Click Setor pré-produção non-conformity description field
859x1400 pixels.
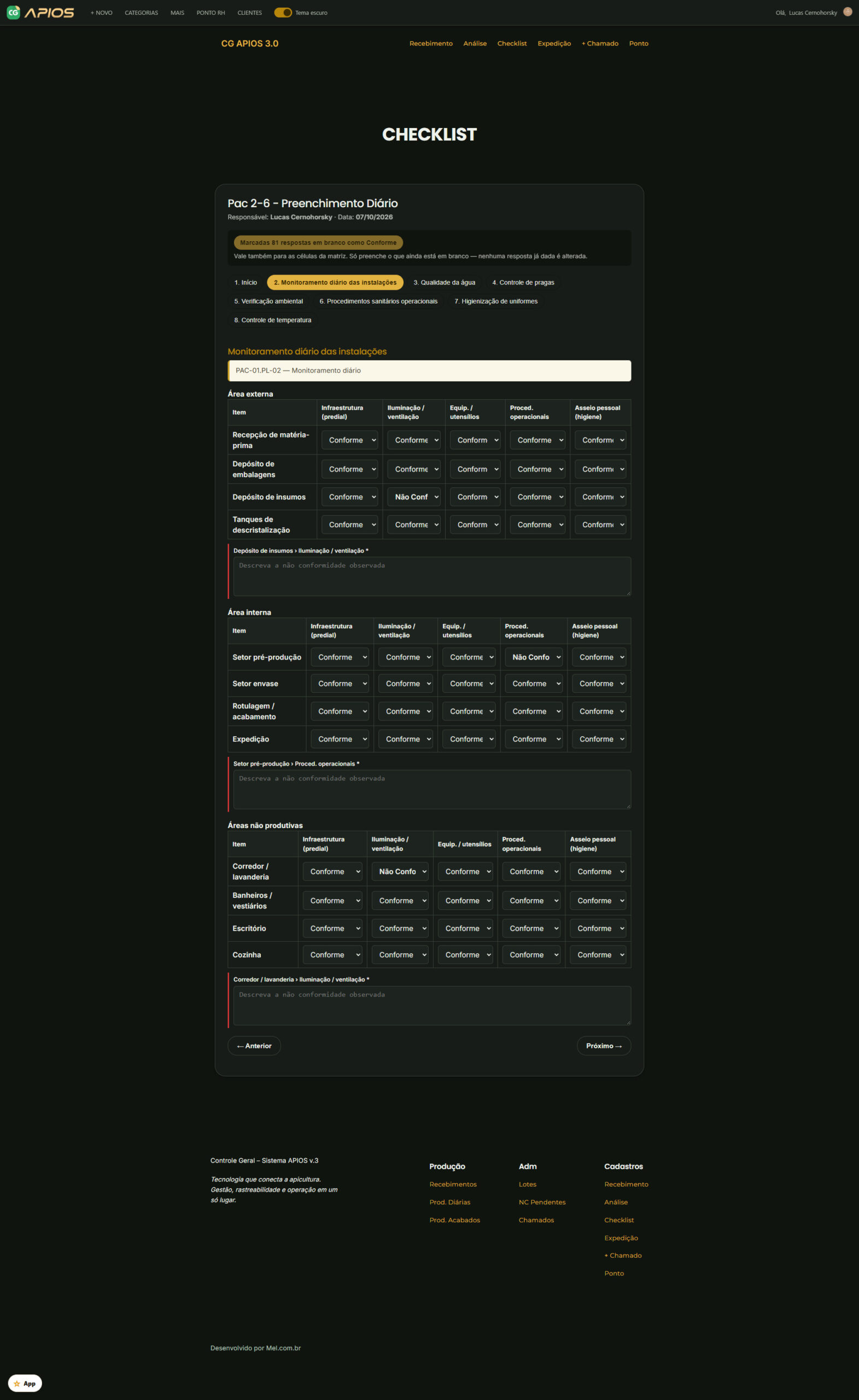pos(433,789)
